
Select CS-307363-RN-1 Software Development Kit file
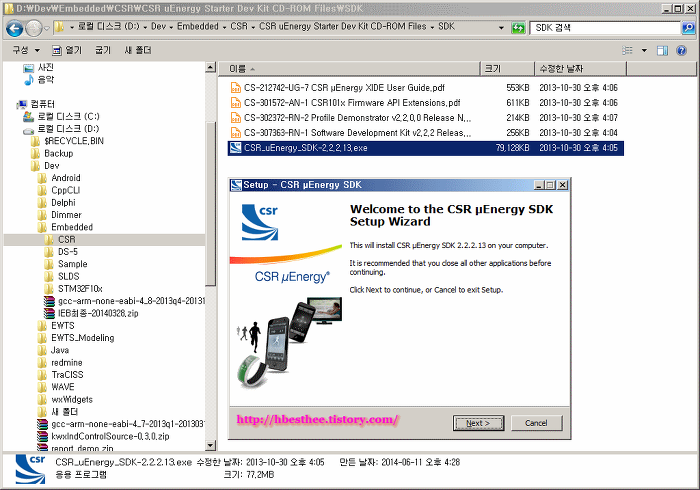coord(425,133)
